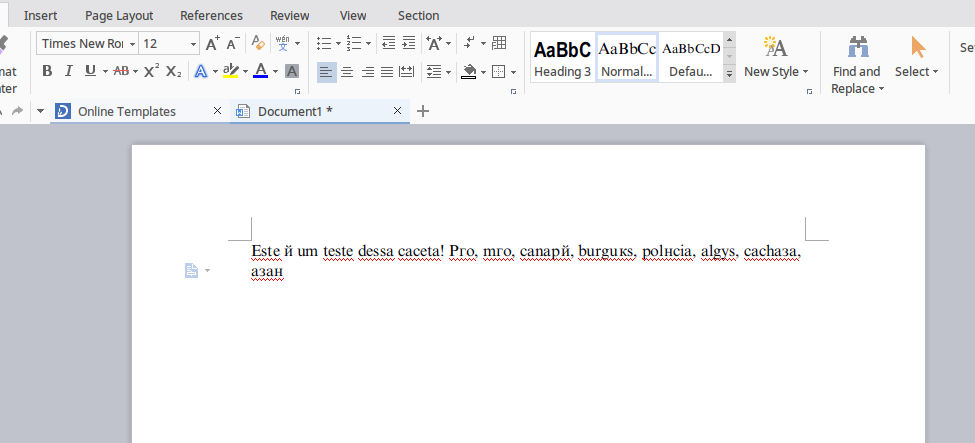Expand the styles gallery more arrow

pos(730,73)
